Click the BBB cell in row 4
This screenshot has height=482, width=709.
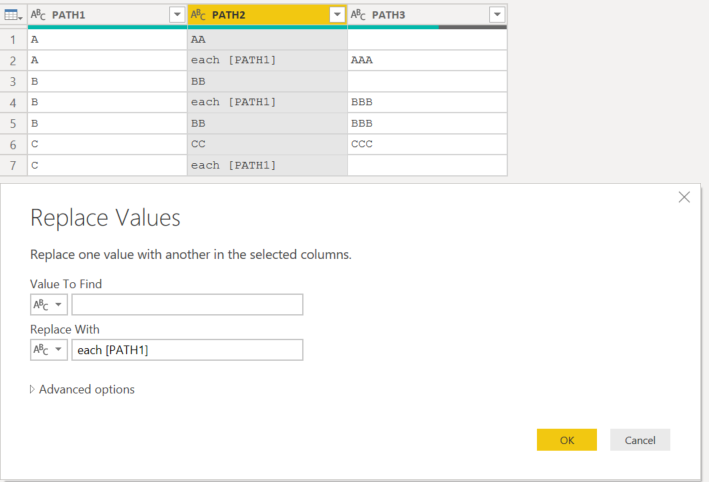[x=427, y=103]
